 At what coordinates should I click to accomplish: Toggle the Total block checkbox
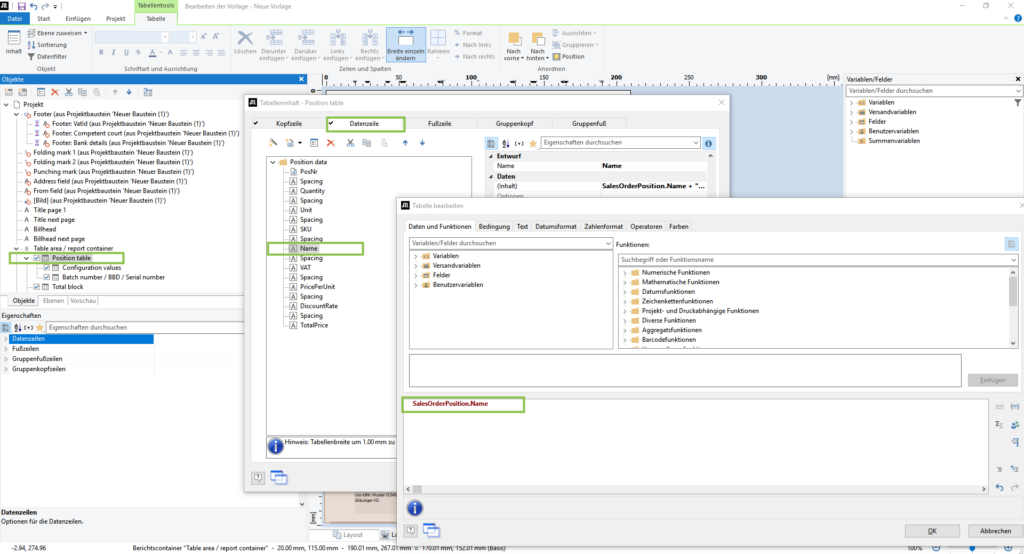(x=37, y=287)
